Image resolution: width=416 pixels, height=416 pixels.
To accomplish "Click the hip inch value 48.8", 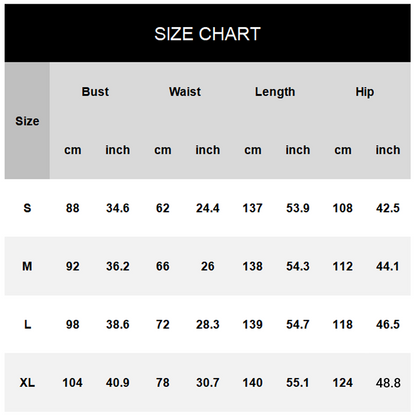I will tap(388, 383).
